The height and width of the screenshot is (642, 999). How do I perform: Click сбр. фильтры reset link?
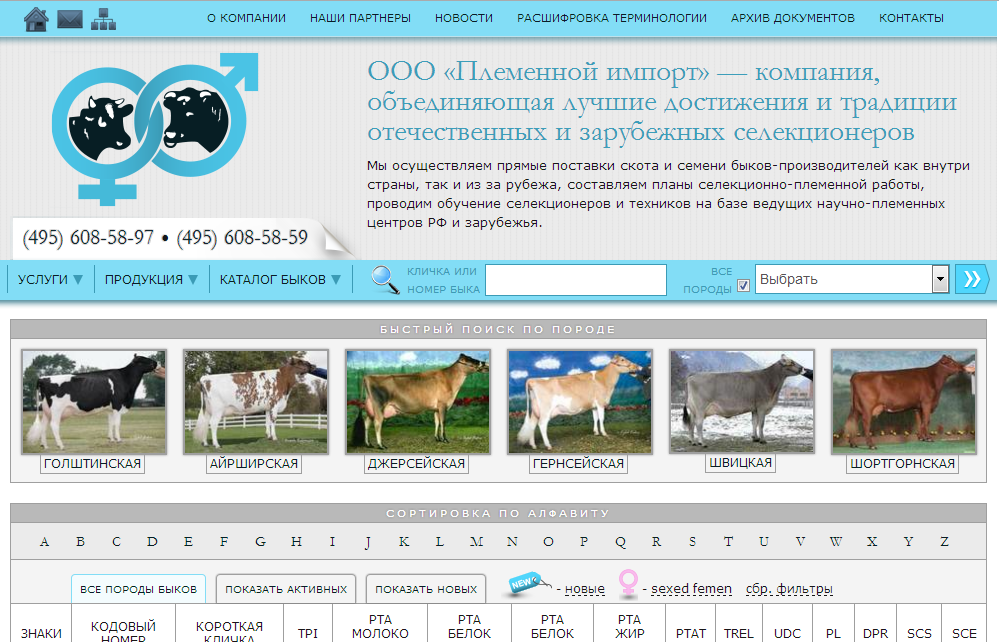(789, 589)
